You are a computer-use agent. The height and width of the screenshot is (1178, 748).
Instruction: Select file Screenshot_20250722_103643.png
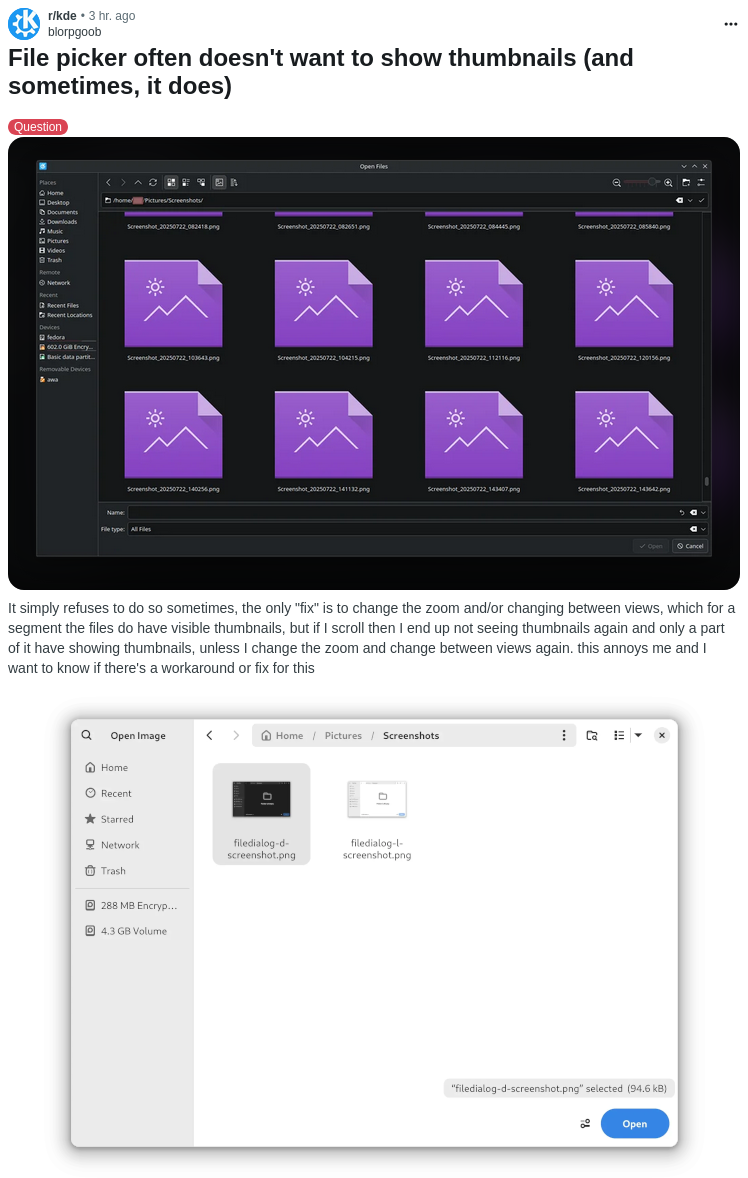click(x=173, y=310)
